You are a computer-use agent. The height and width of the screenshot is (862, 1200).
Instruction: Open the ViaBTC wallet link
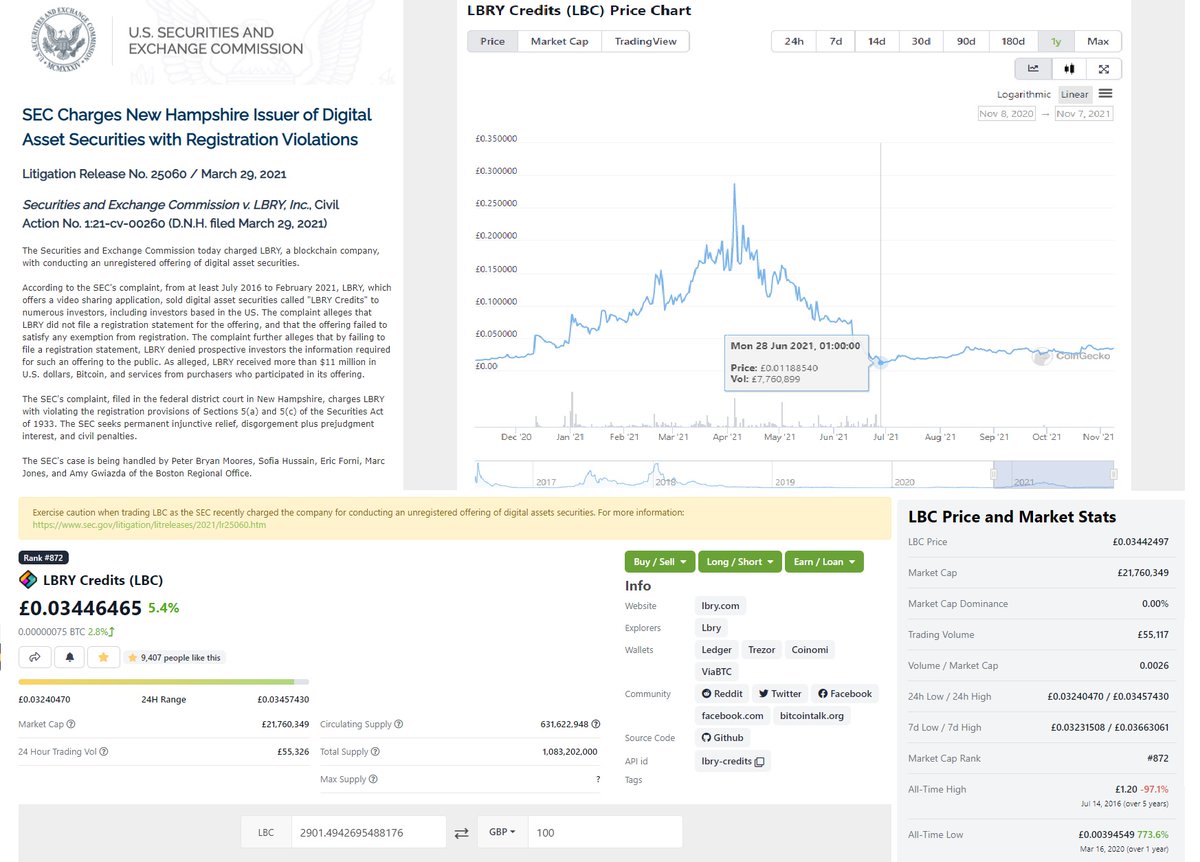(716, 672)
